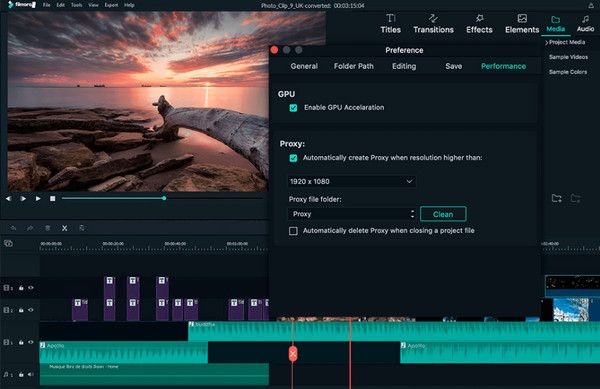Open the Elements panel
600x389 pixels.
point(522,24)
